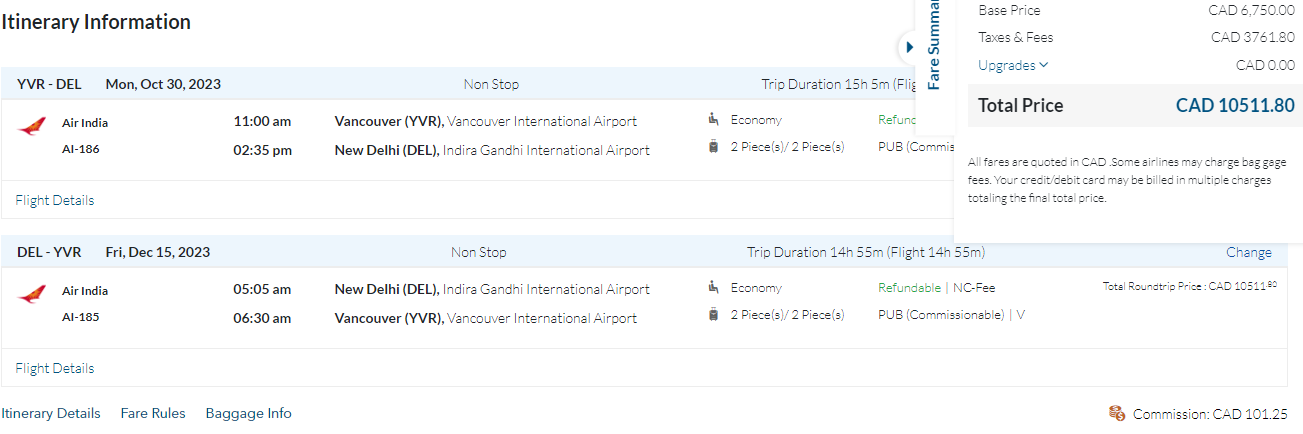Open Flight Details for the DEL-YVR flight
This screenshot has height=434, width=1303.
click(55, 368)
